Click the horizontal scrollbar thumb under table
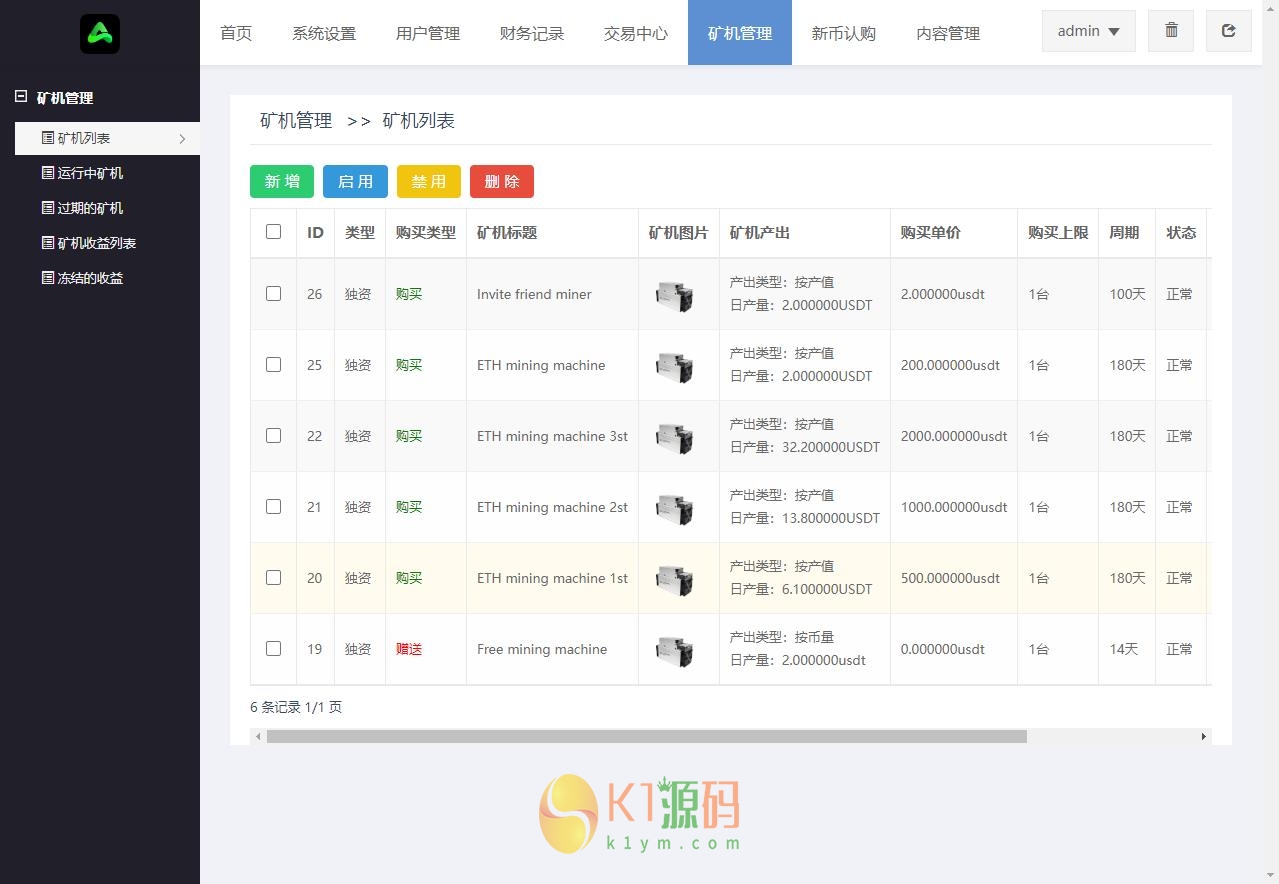Screen dimensions: 1279x884 pos(646,737)
